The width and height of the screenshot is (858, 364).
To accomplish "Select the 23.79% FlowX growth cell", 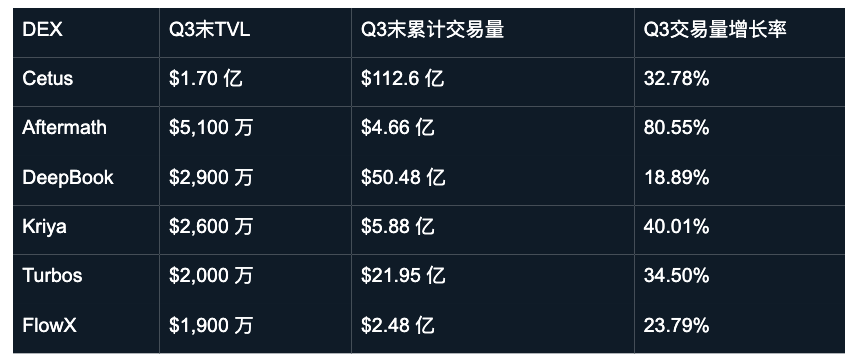I will tap(676, 326).
